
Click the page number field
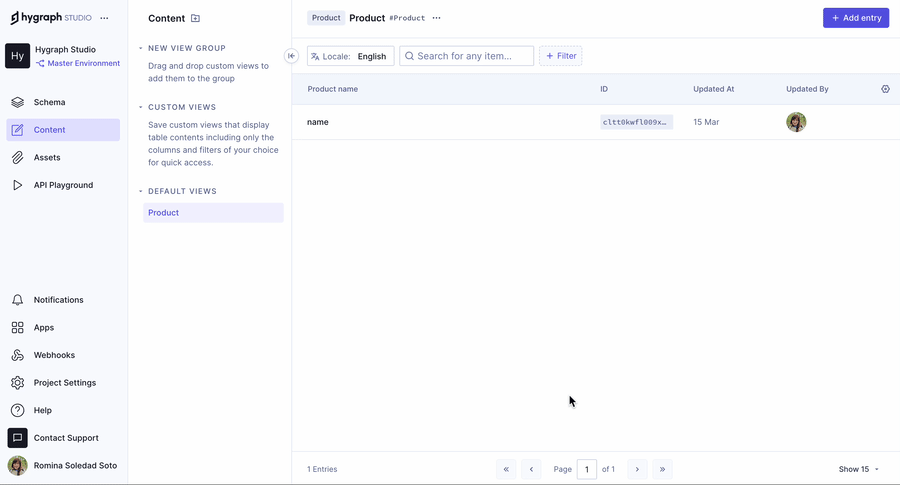pos(587,469)
